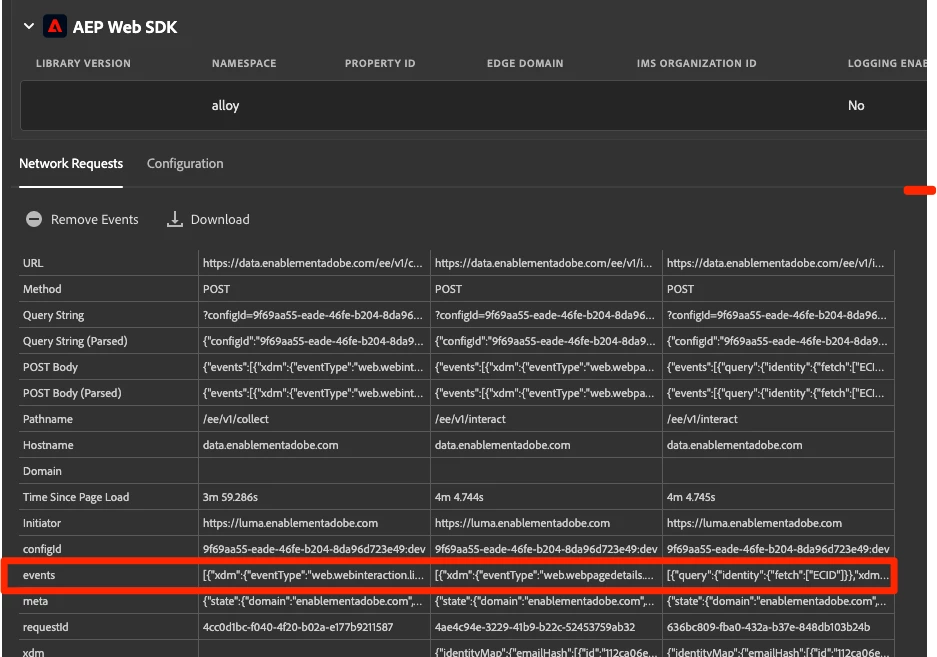Screen dimensions: 937x657
Task: Open the Configuration tab
Action: coord(185,164)
